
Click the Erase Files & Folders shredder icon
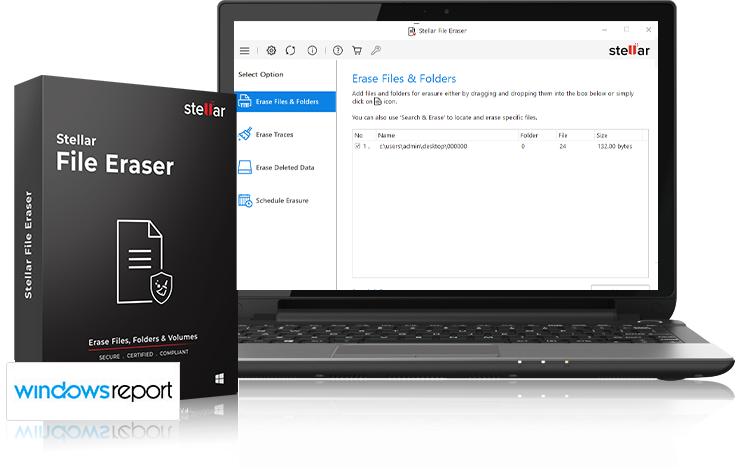[245, 101]
